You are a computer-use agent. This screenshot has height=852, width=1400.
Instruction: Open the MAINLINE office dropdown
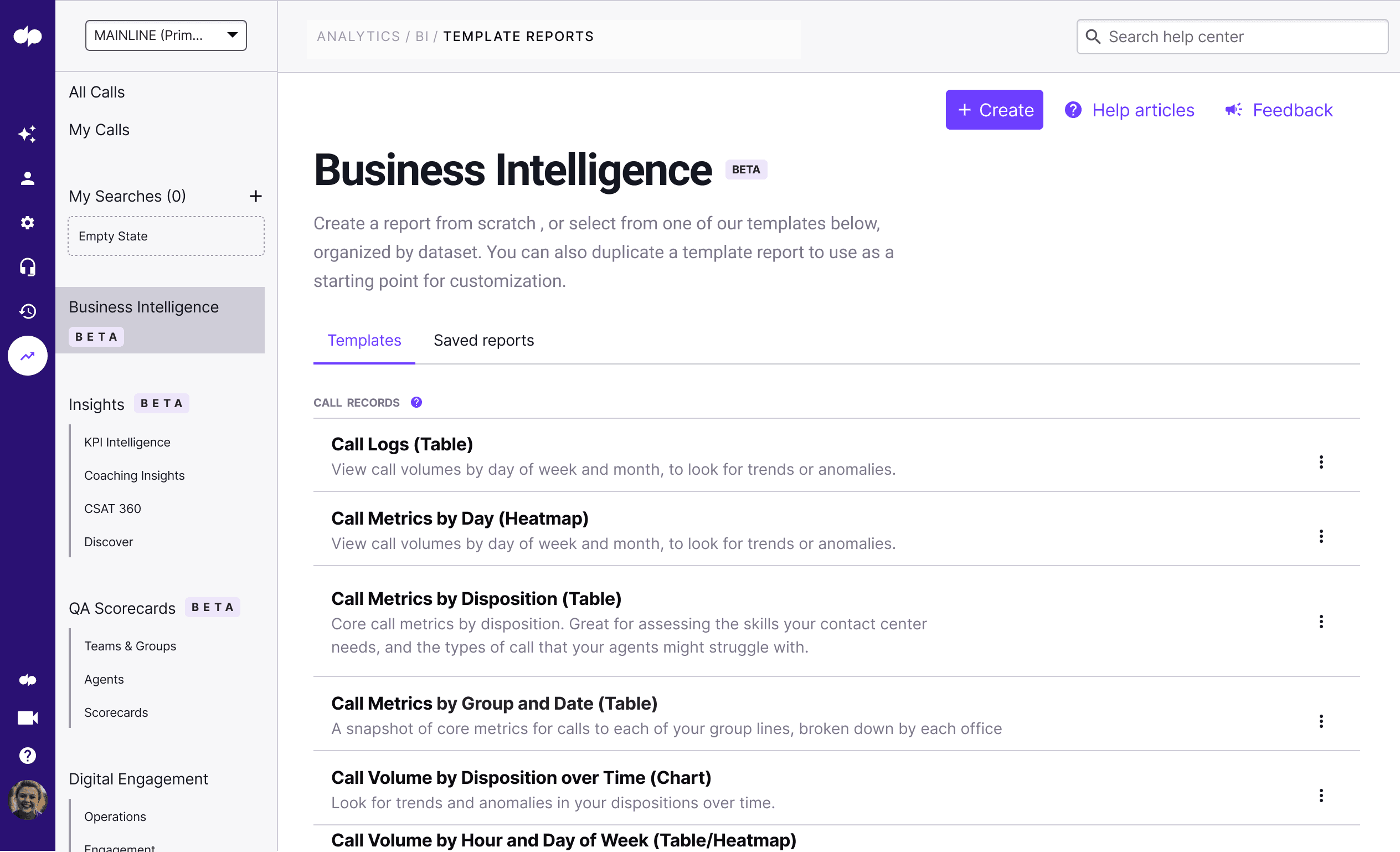(x=166, y=36)
